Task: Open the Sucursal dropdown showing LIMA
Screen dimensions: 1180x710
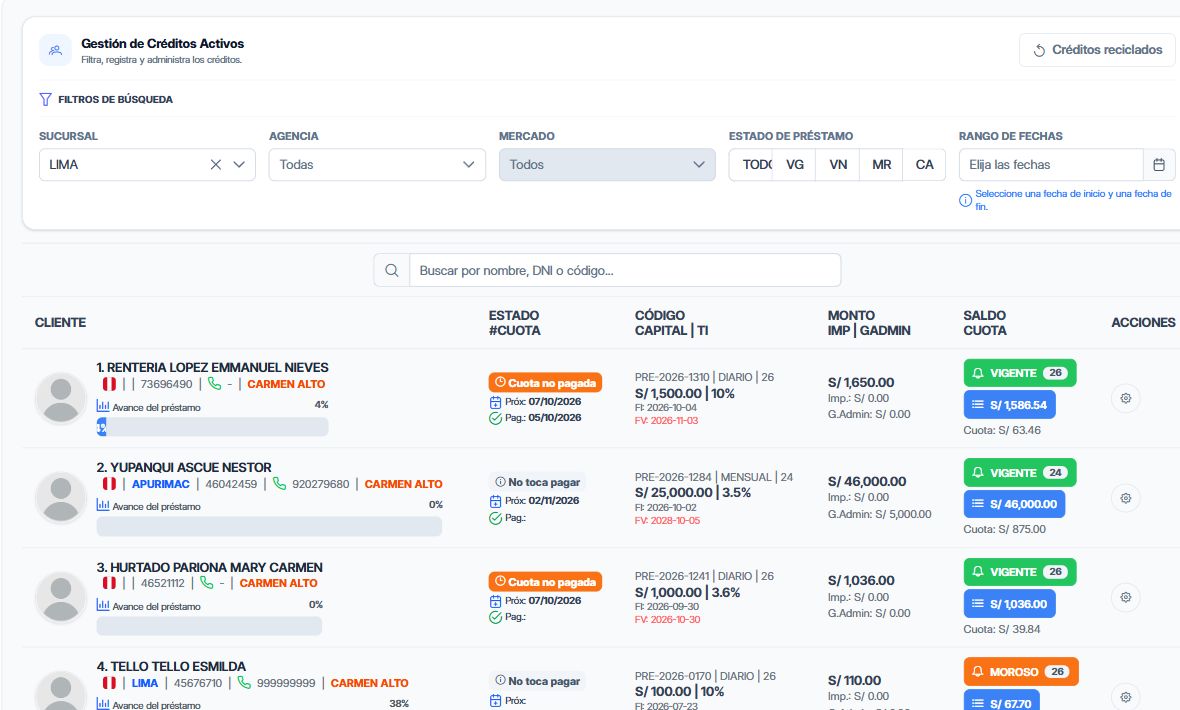Action: click(148, 165)
